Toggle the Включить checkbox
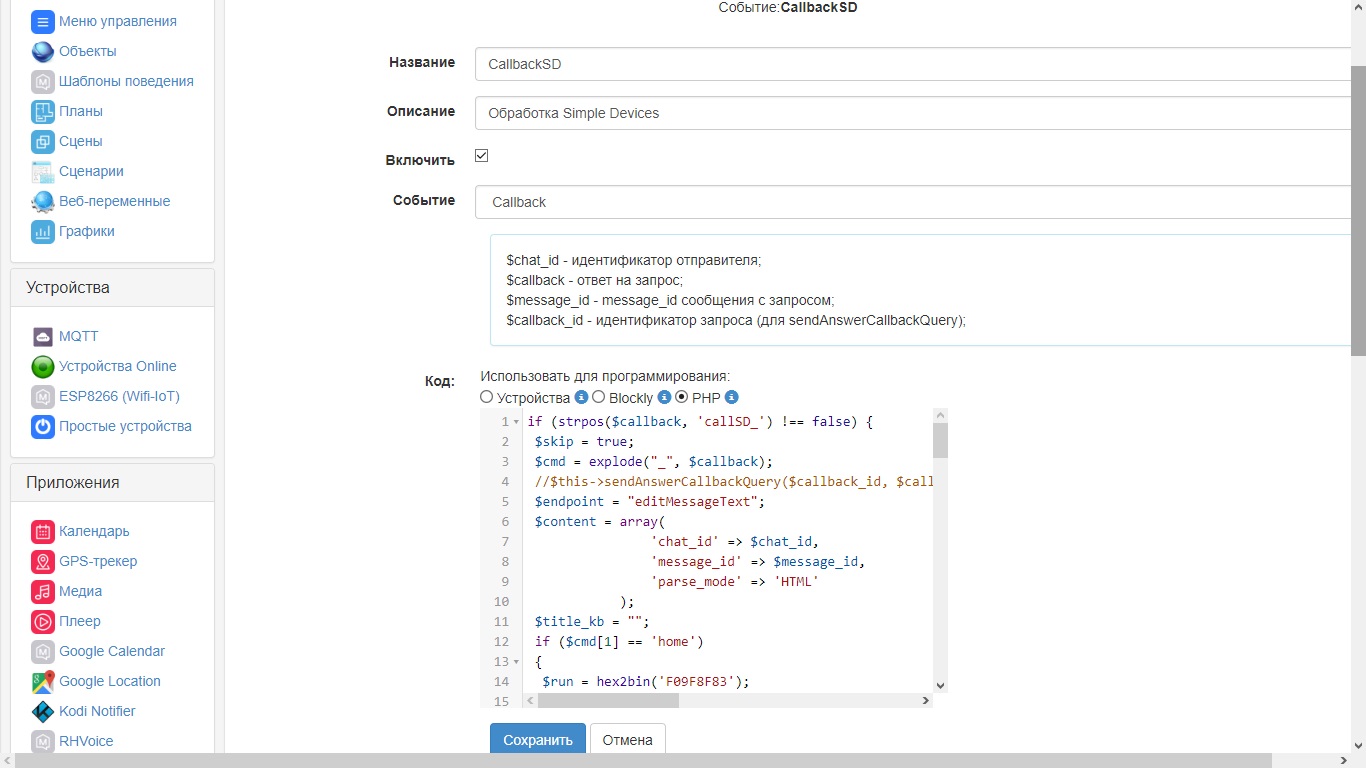 [481, 156]
